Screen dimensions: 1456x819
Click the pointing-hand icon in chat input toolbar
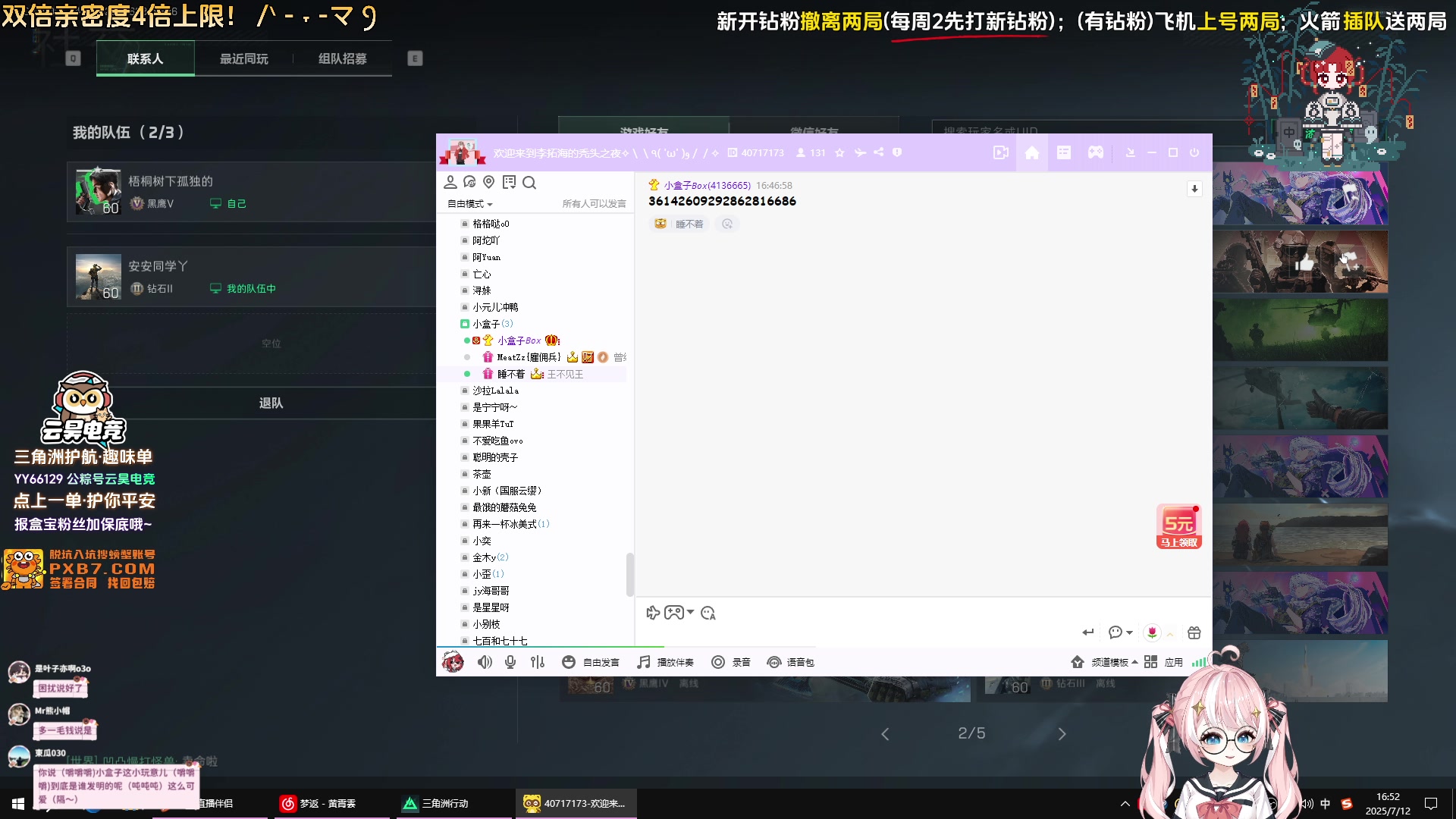pyautogui.click(x=653, y=613)
